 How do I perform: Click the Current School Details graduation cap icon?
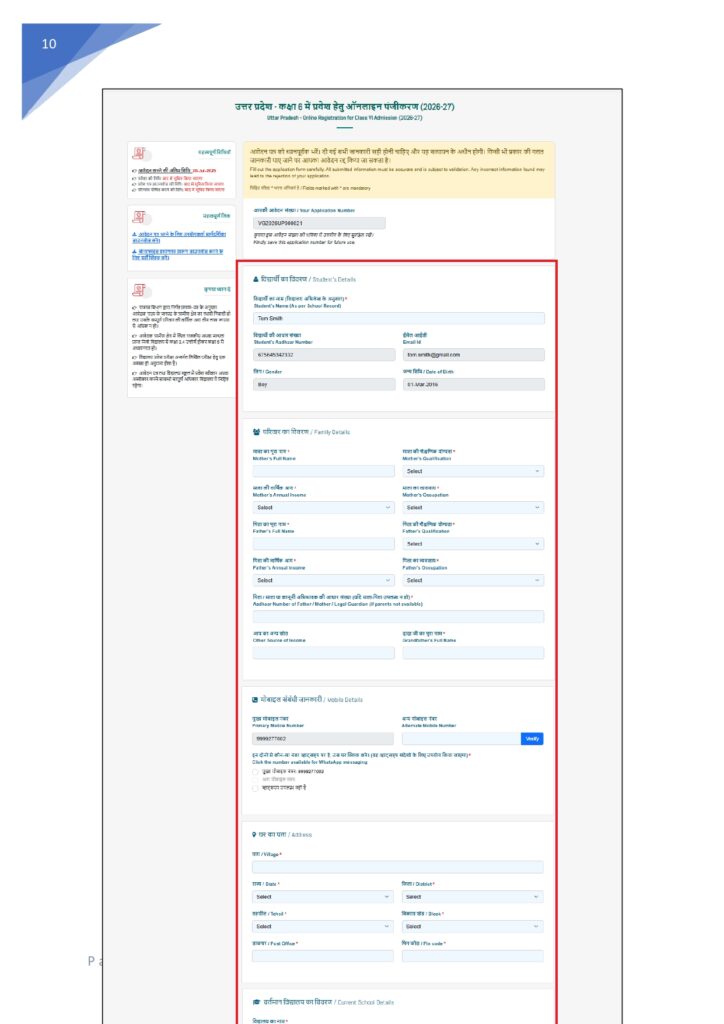tap(256, 1002)
